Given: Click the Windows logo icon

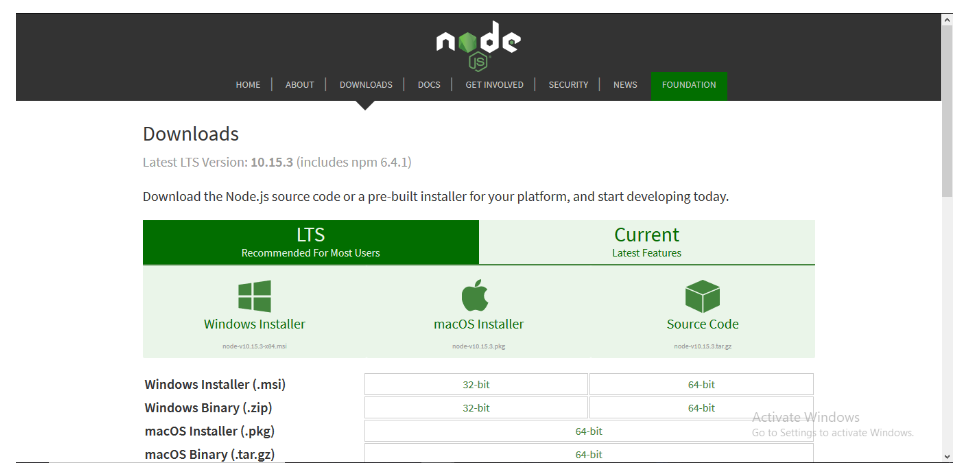Looking at the screenshot, I should [255, 296].
